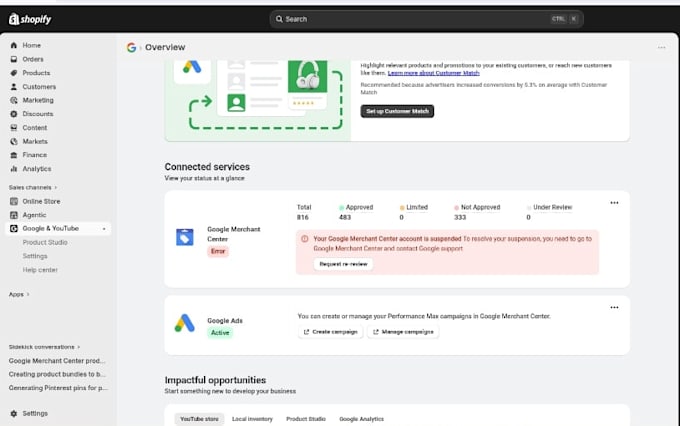Click the Limited status label
This screenshot has width=680, height=426.
coord(417,207)
